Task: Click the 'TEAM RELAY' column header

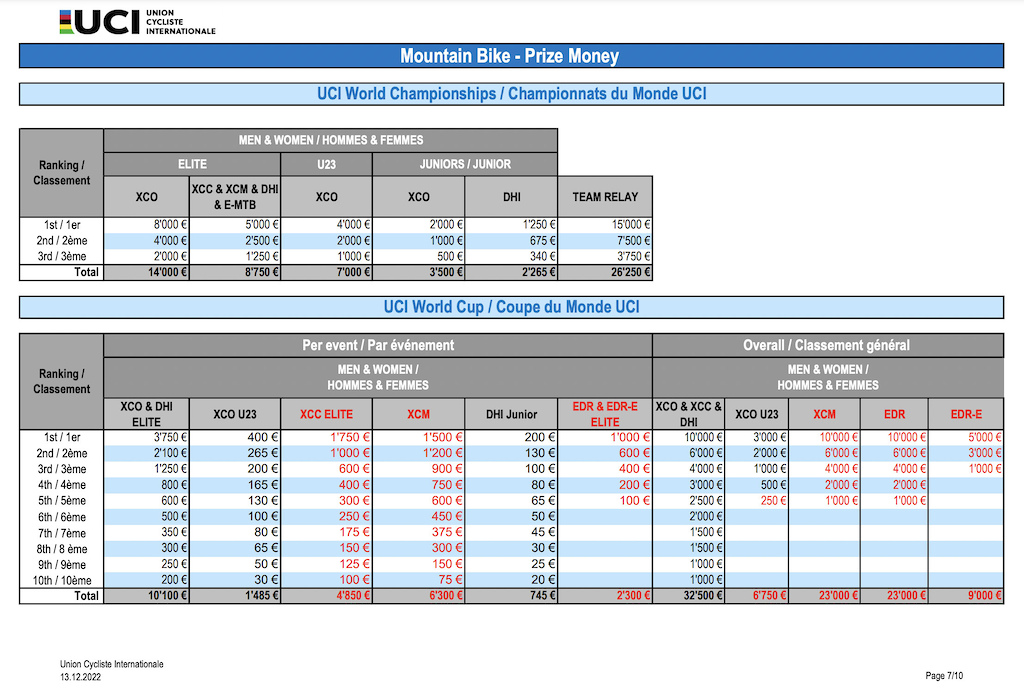Action: click(x=605, y=197)
